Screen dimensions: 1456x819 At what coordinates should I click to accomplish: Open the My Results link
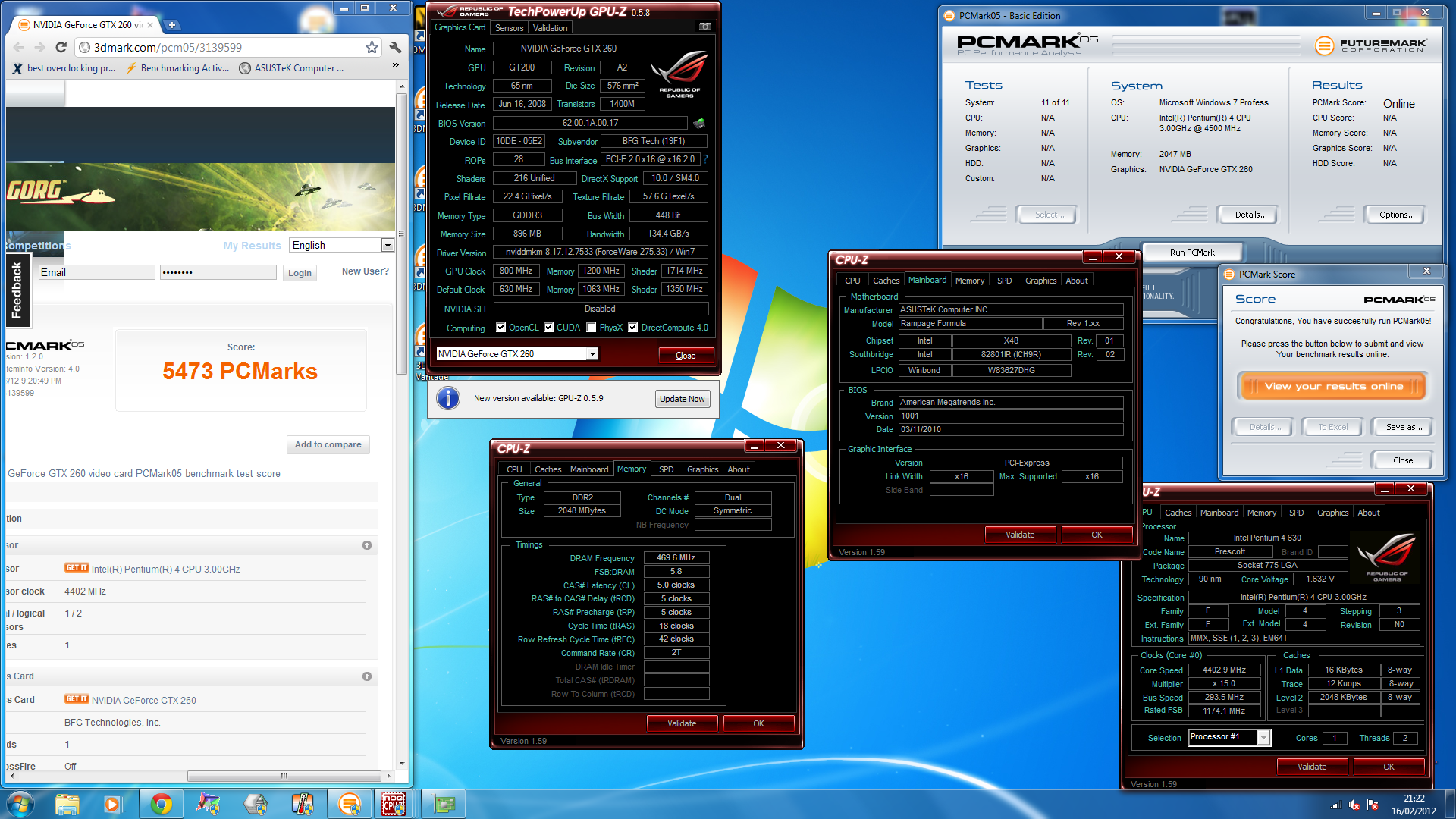252,246
